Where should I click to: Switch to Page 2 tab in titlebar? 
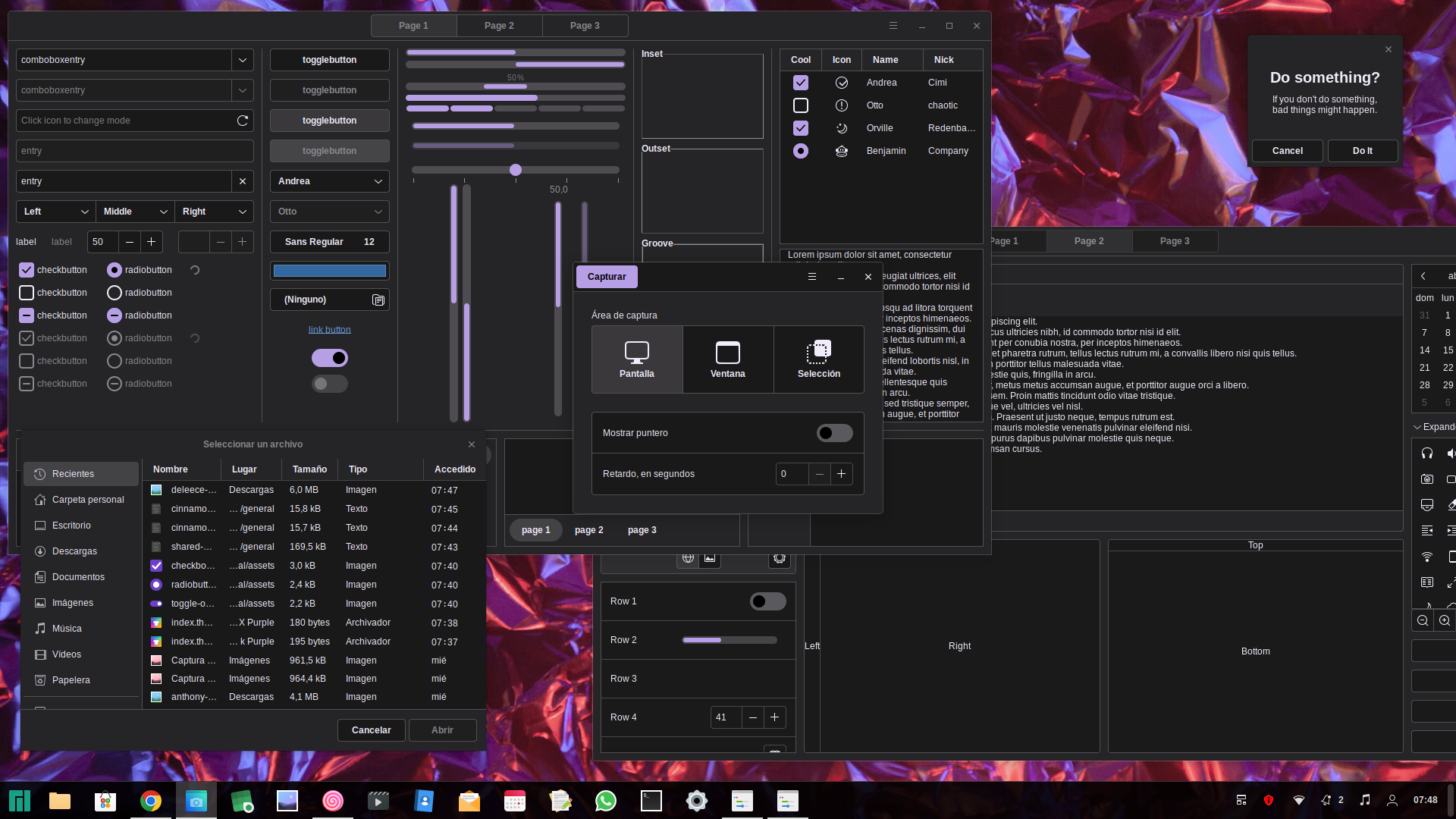point(499,26)
